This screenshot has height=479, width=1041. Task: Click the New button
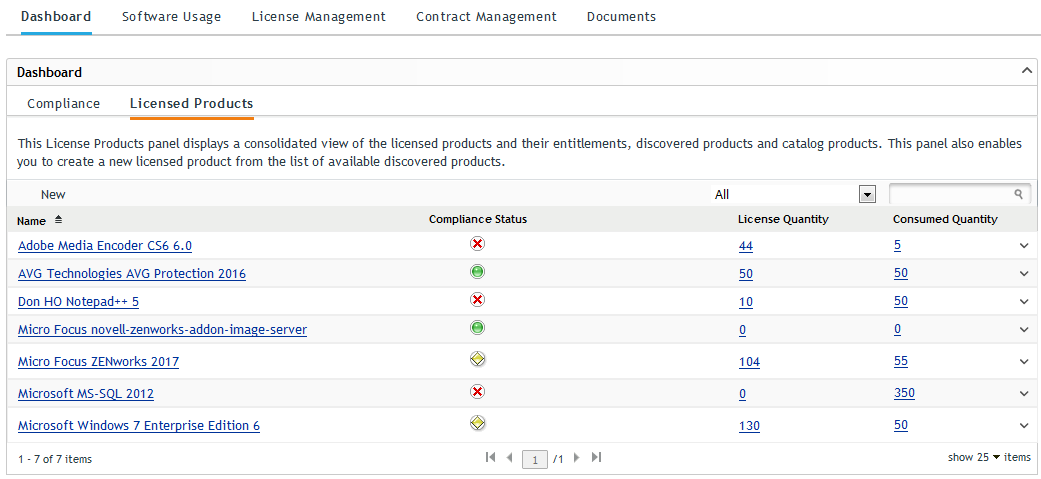point(53,194)
